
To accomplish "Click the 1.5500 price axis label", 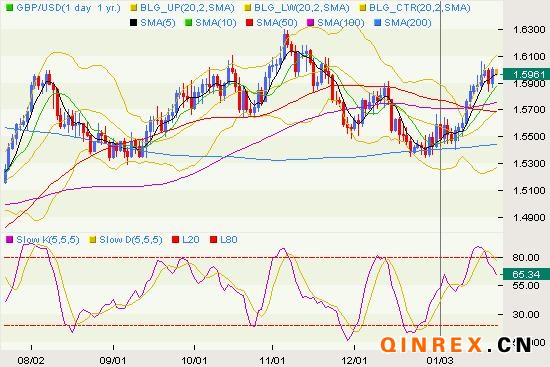I will coord(529,136).
